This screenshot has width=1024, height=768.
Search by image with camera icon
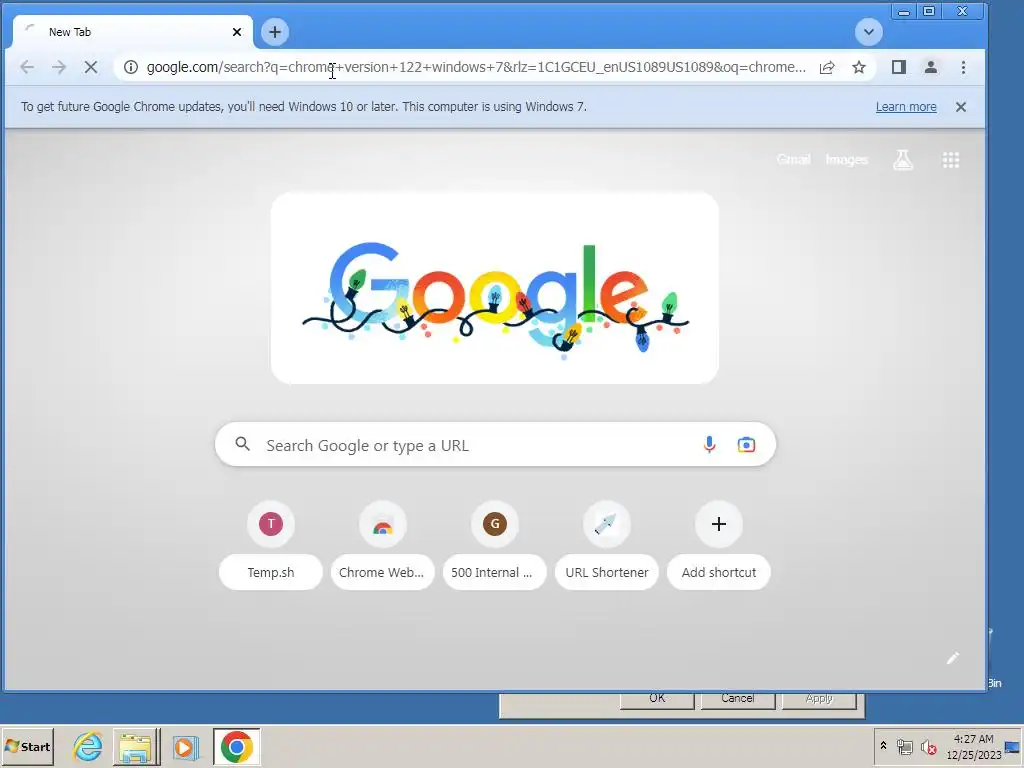pos(746,445)
